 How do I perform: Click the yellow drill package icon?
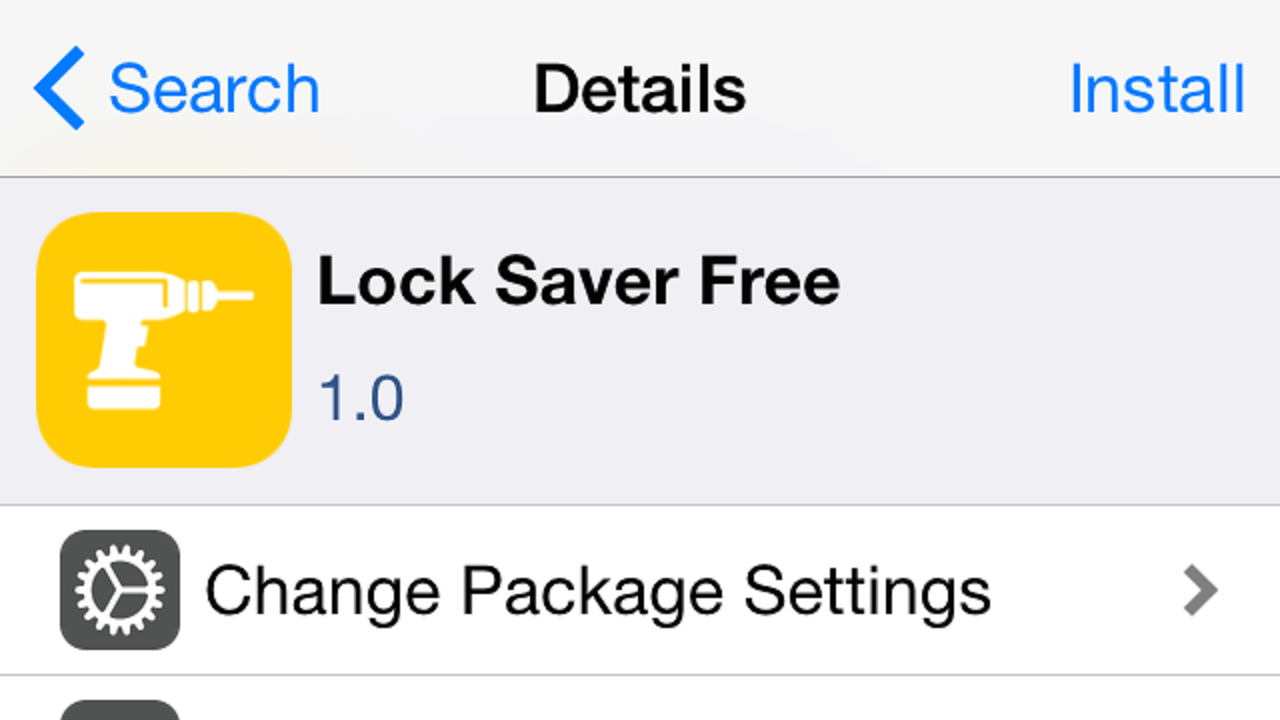(x=164, y=340)
